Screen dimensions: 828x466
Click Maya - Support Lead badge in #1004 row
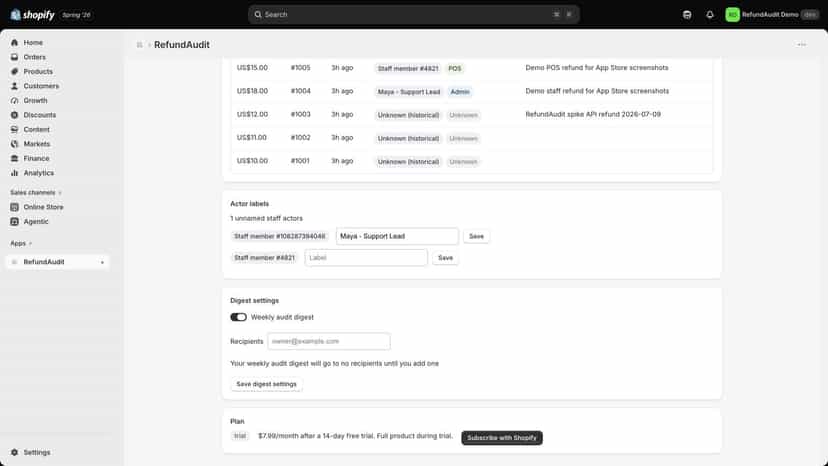click(409, 92)
